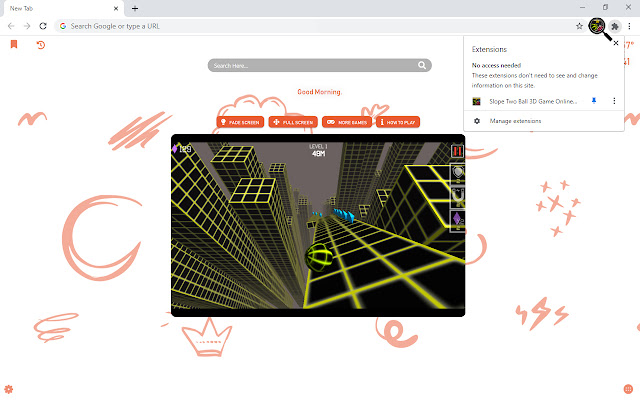Open the How To Play button
This screenshot has height=400, width=640.
click(398, 122)
